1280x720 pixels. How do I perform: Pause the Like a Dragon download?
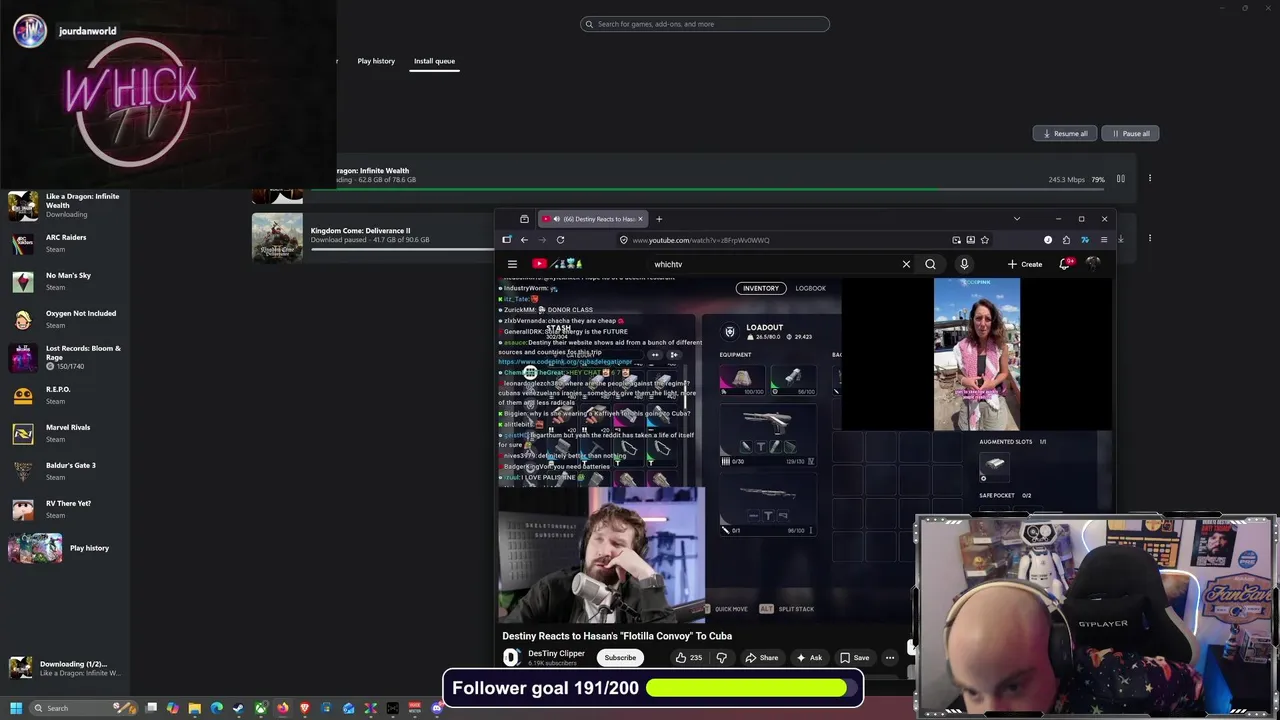click(1120, 179)
